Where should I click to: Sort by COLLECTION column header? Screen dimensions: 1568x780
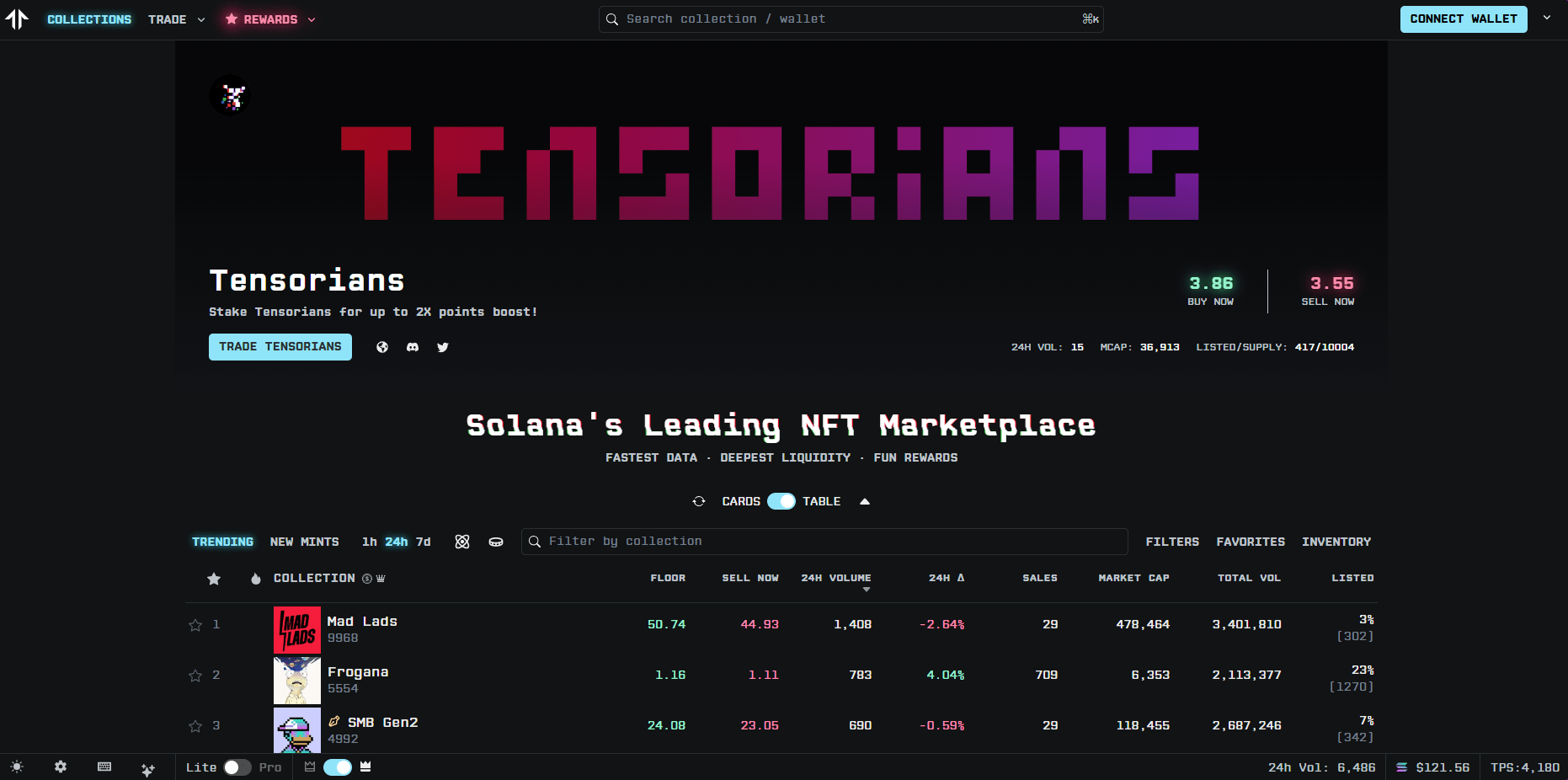click(314, 578)
